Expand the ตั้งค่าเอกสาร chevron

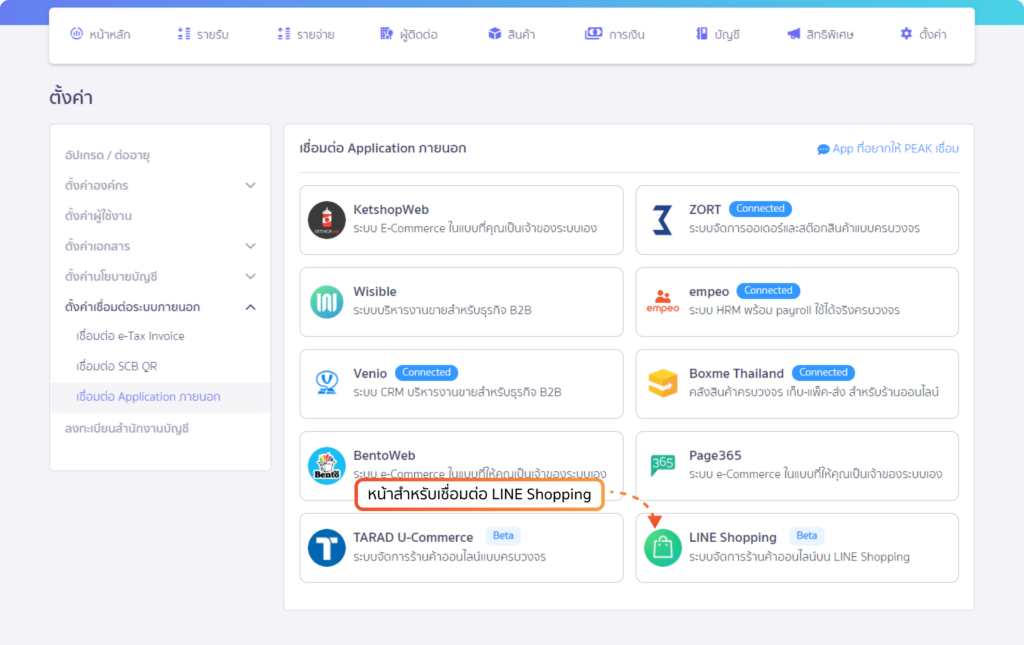click(x=250, y=246)
